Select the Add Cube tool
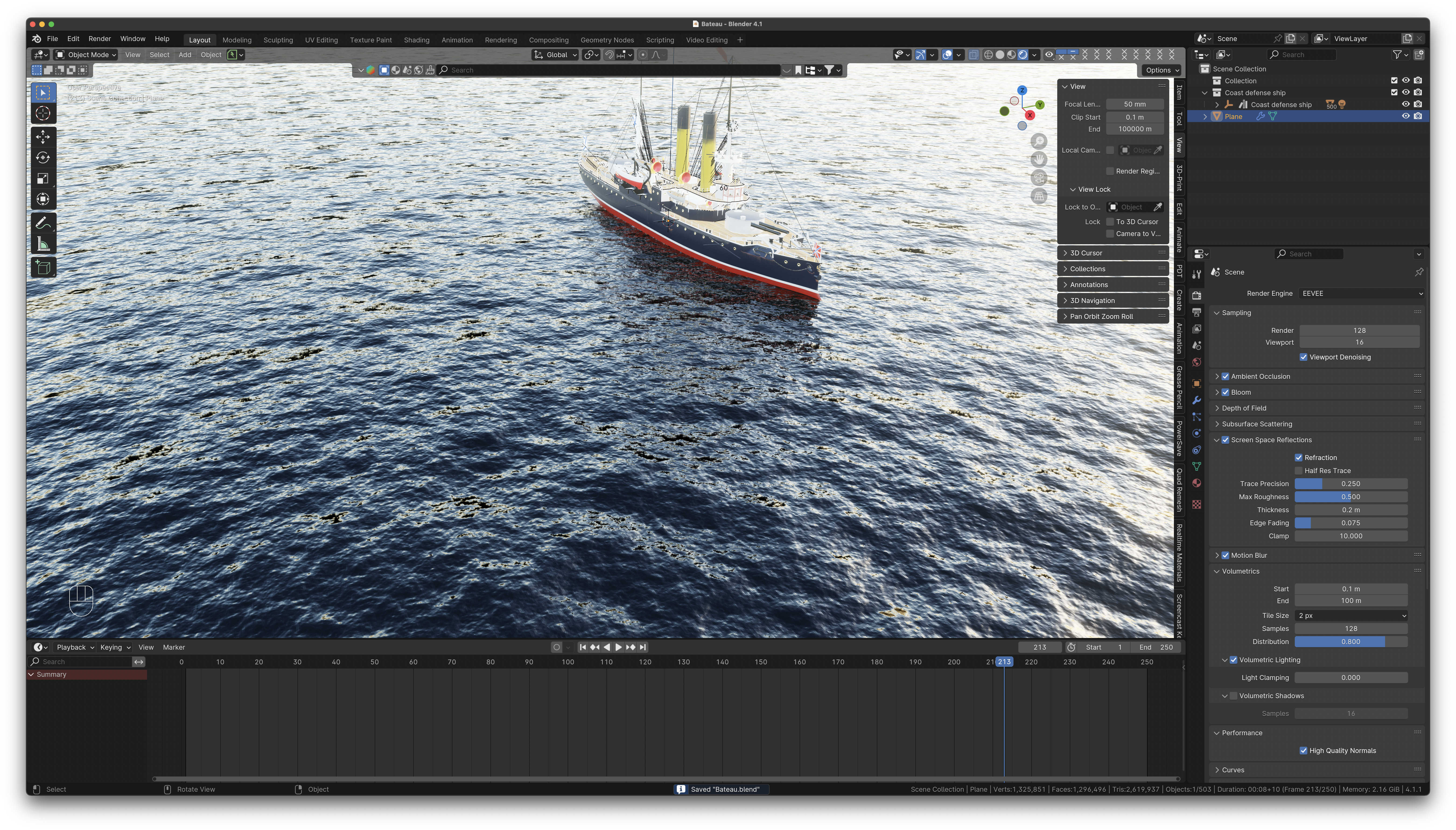The width and height of the screenshot is (1456, 830). [43, 267]
